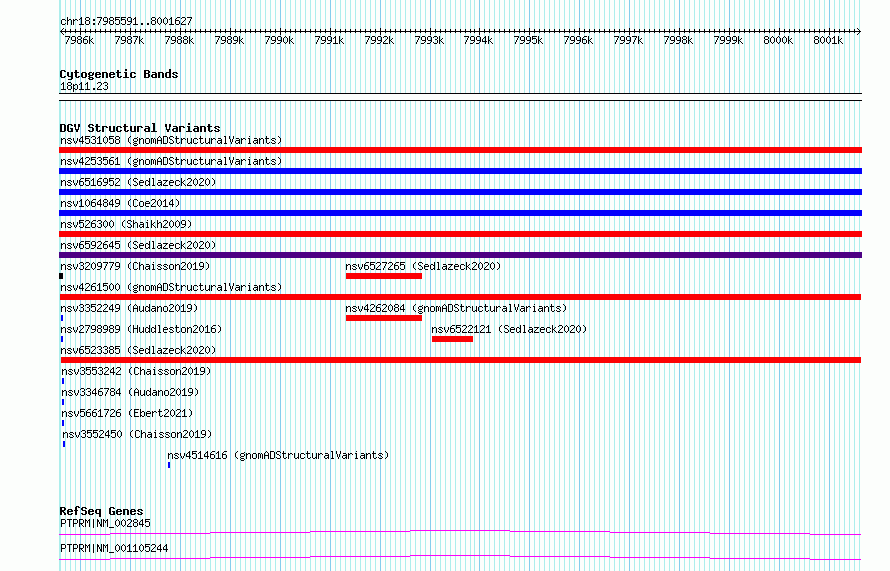This screenshot has width=890, height=571.
Task: Select the red bar beneath nsv6523385
Action: coord(461,360)
